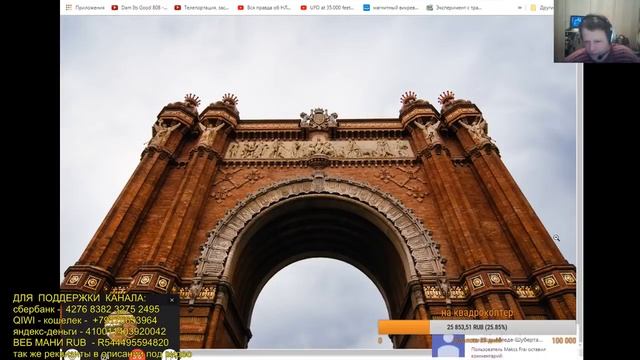Click the user avatar in comment notification
640x360 pixels.
(448, 345)
